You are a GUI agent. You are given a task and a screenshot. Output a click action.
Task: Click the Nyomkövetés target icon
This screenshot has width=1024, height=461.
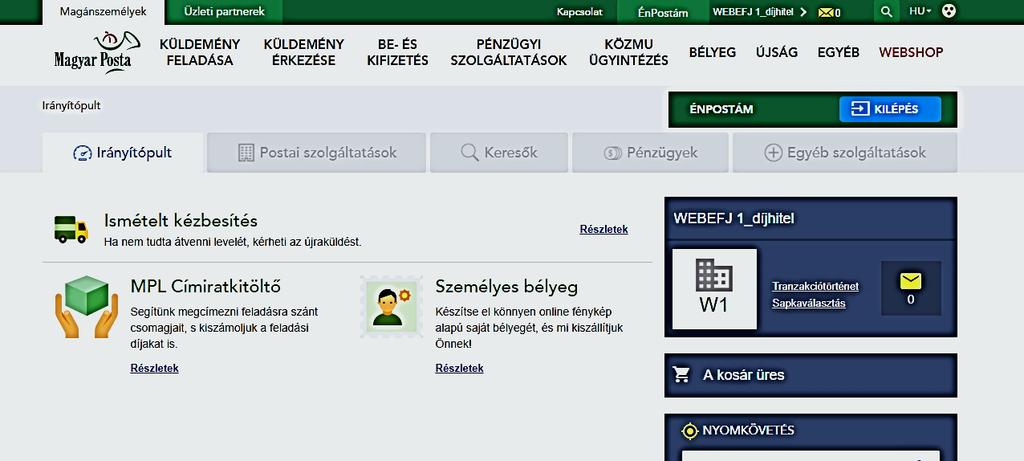pos(690,431)
